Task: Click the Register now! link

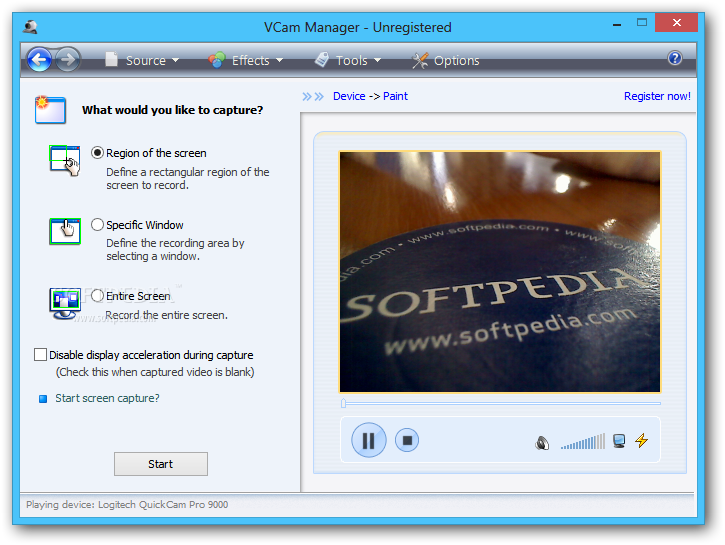Action: click(657, 96)
